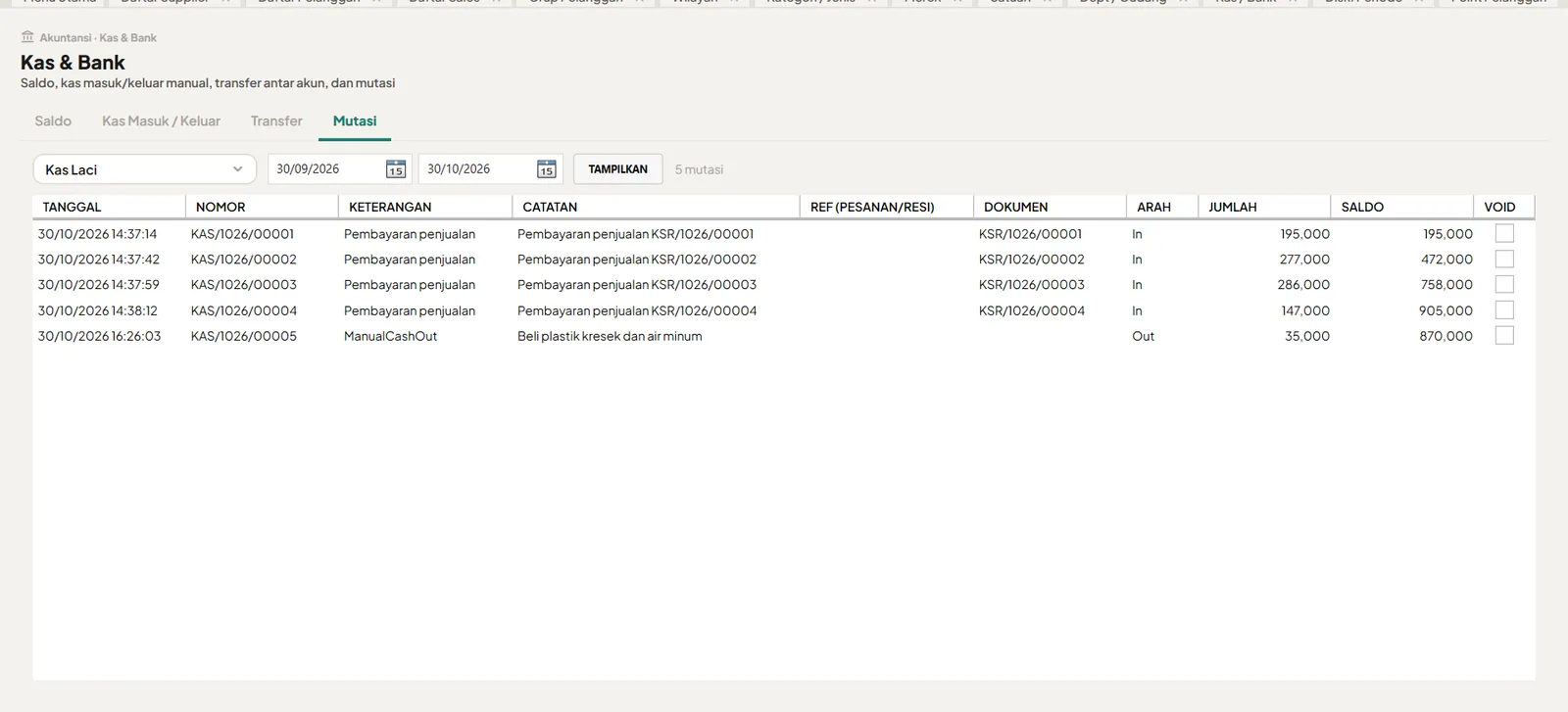1568x712 pixels.
Task: Click the VOID column header
Action: pyautogui.click(x=1503, y=207)
